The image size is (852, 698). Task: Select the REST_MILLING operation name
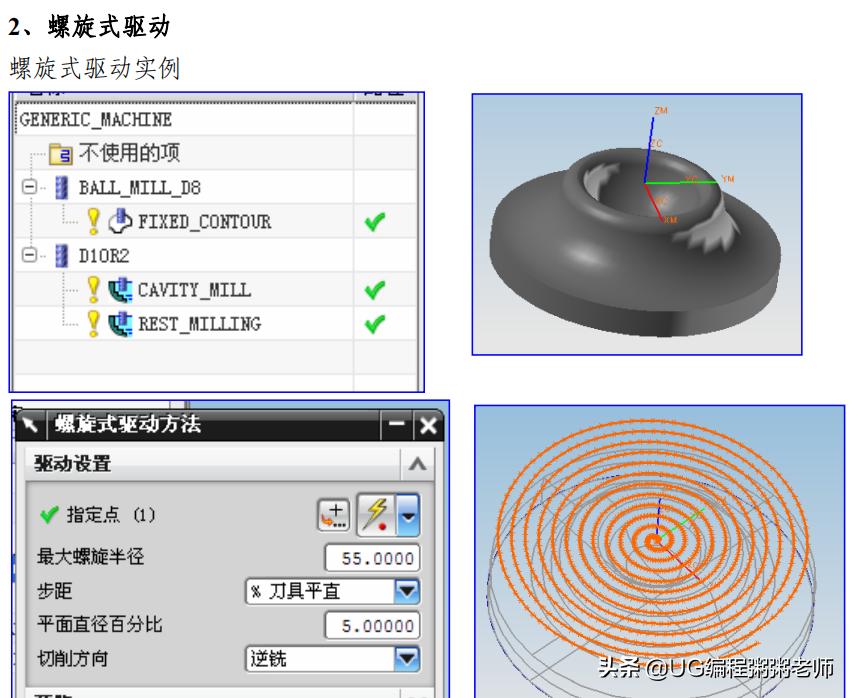click(199, 324)
